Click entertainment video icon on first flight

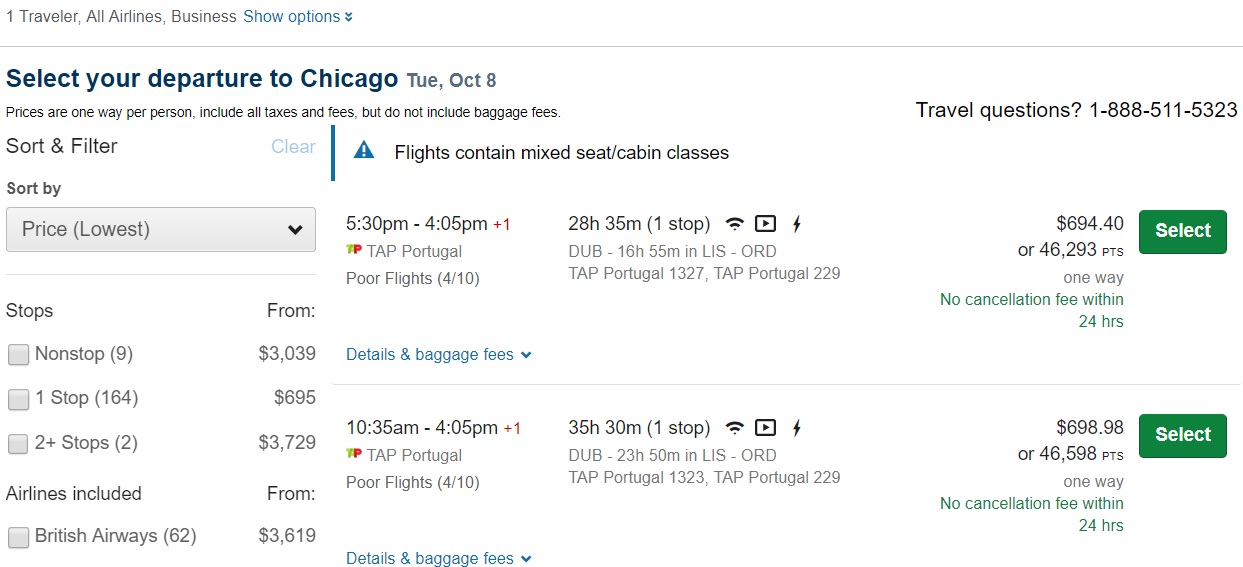click(765, 224)
